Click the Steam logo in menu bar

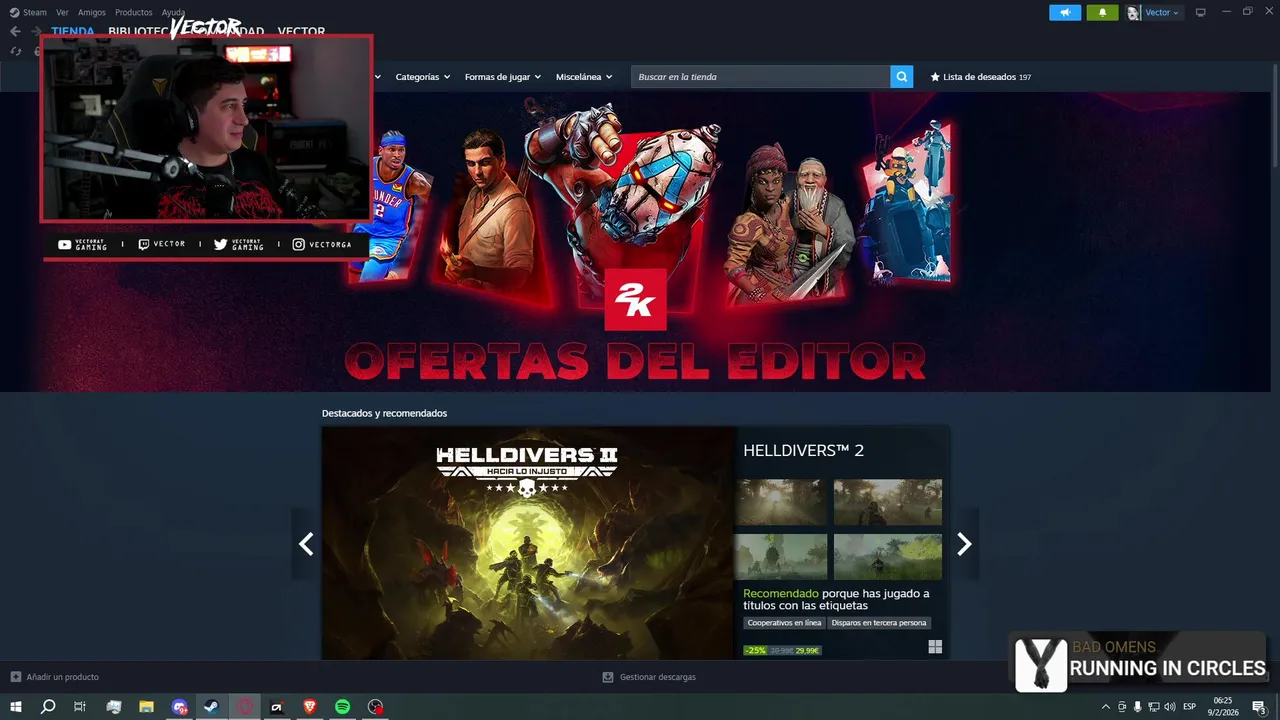click(14, 12)
